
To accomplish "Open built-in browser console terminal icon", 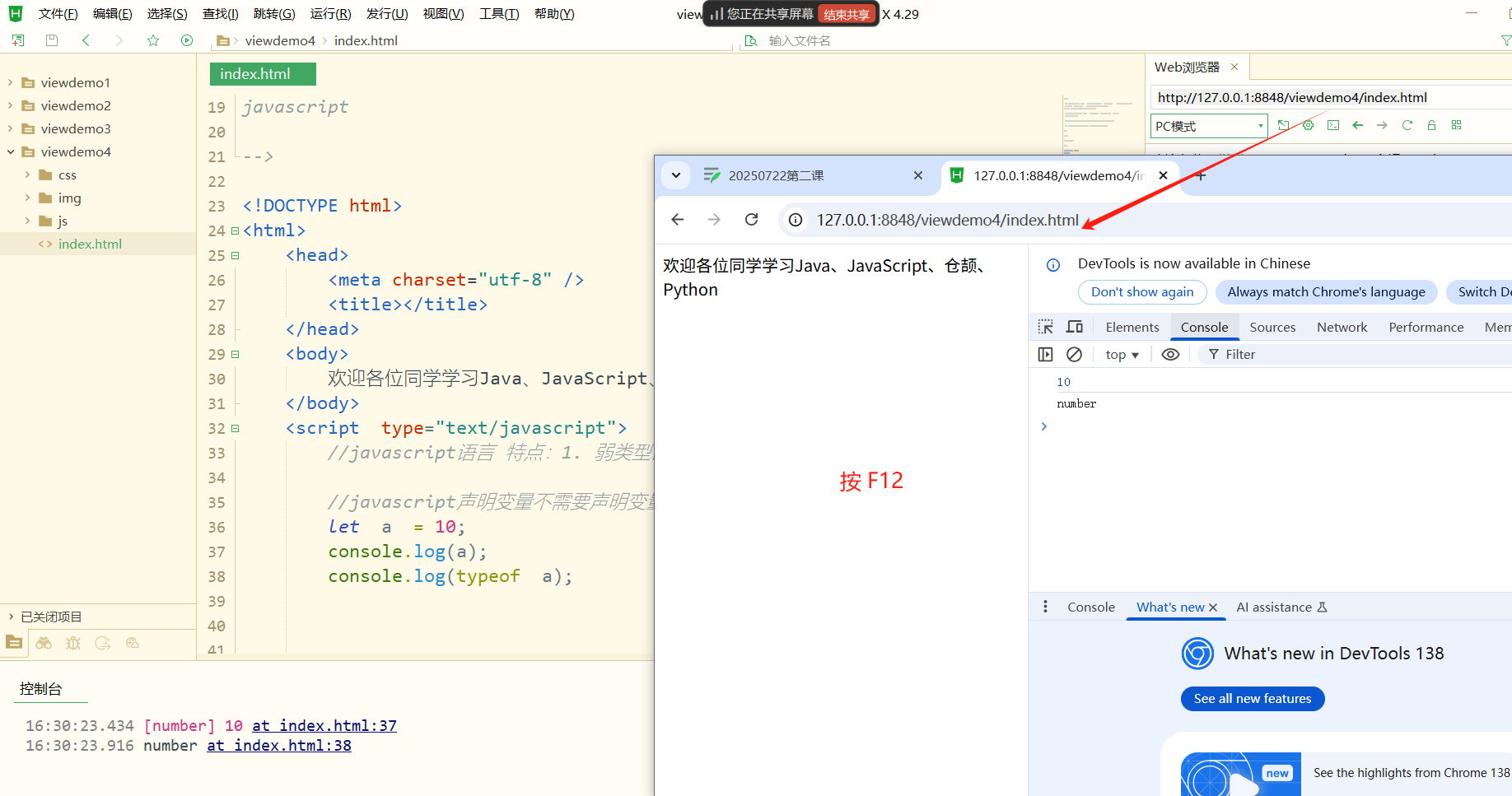I will pyautogui.click(x=1333, y=125).
